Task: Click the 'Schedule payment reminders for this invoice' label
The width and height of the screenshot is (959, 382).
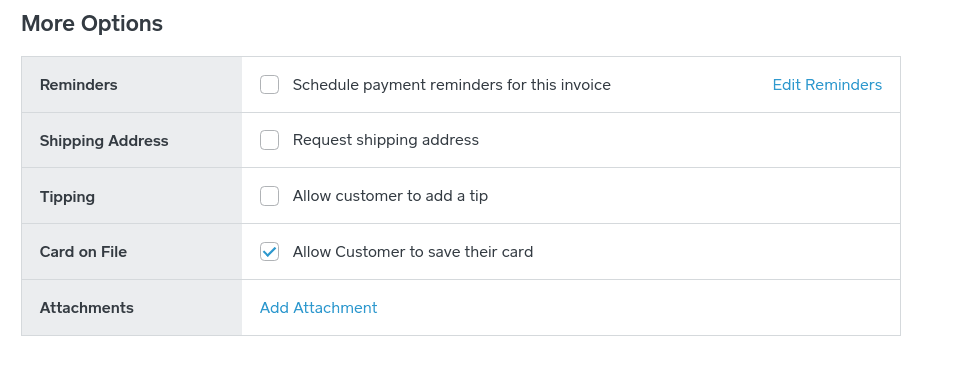Action: [451, 84]
